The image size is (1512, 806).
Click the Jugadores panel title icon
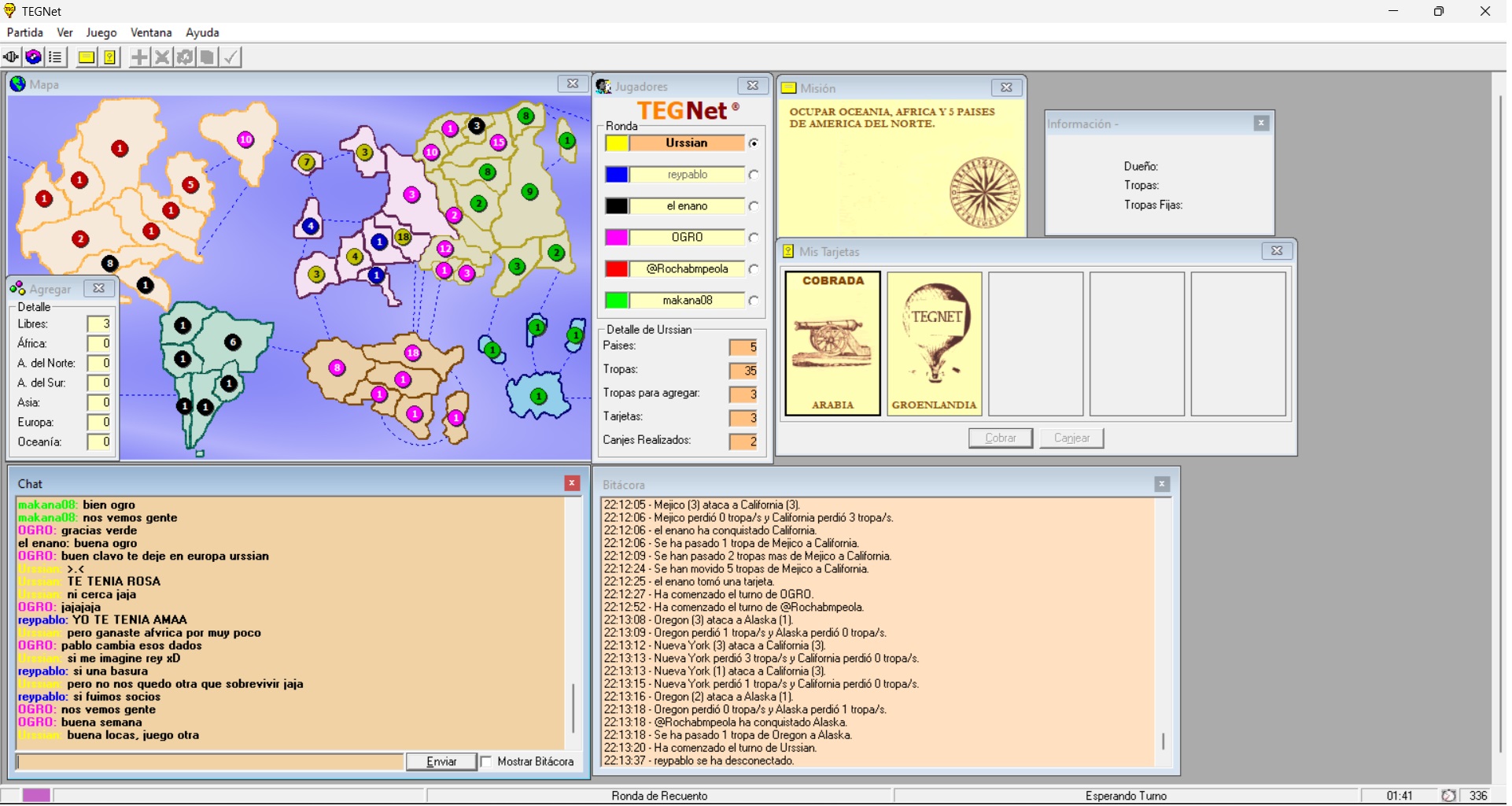pos(604,87)
